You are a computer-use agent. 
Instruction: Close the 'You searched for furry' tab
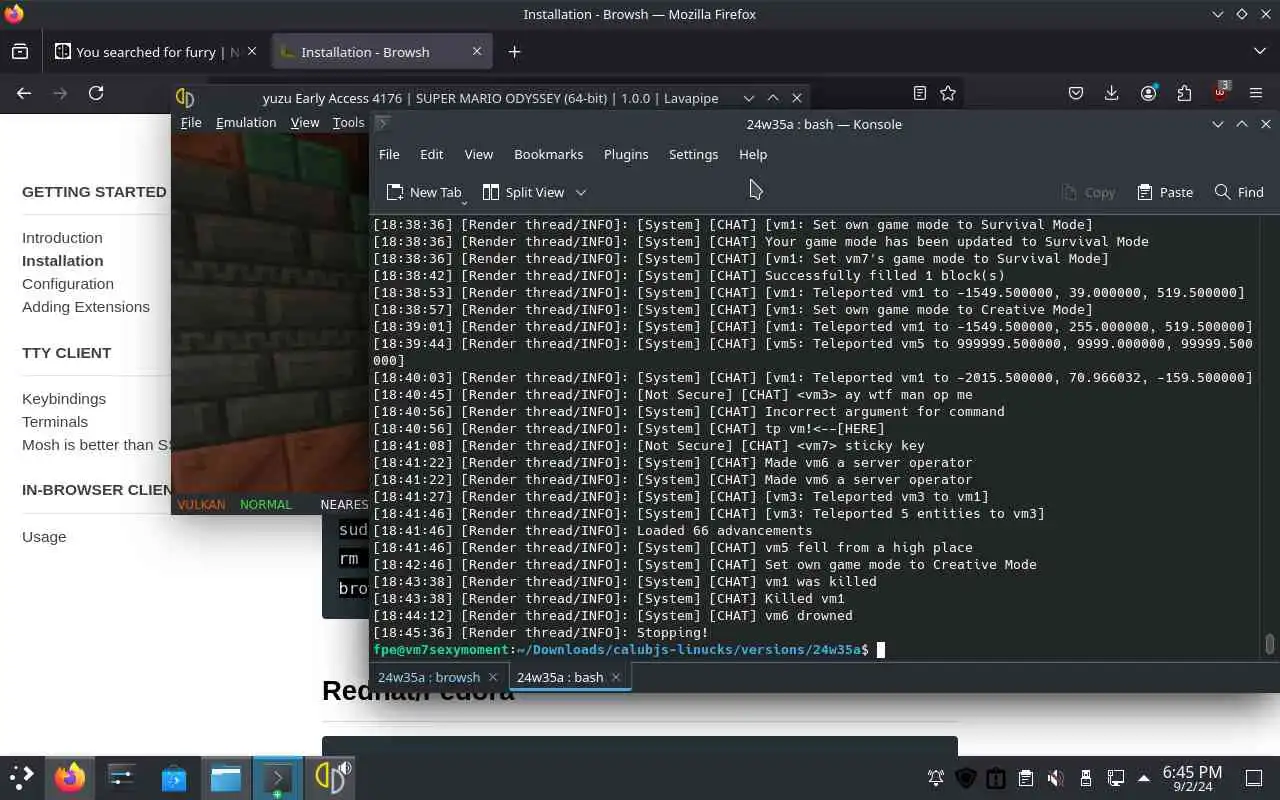(252, 51)
